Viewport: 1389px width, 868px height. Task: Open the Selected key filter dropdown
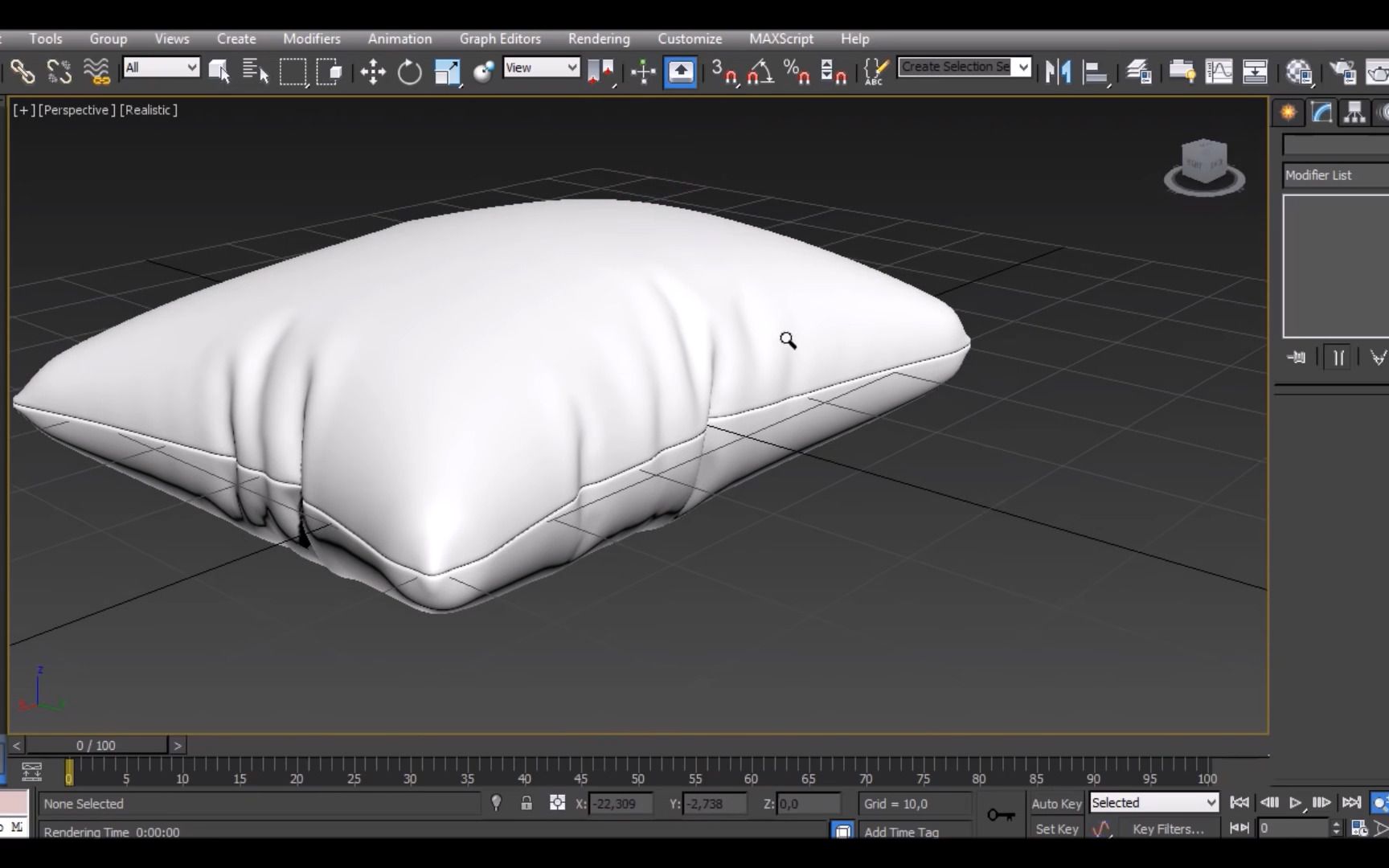(x=1153, y=803)
